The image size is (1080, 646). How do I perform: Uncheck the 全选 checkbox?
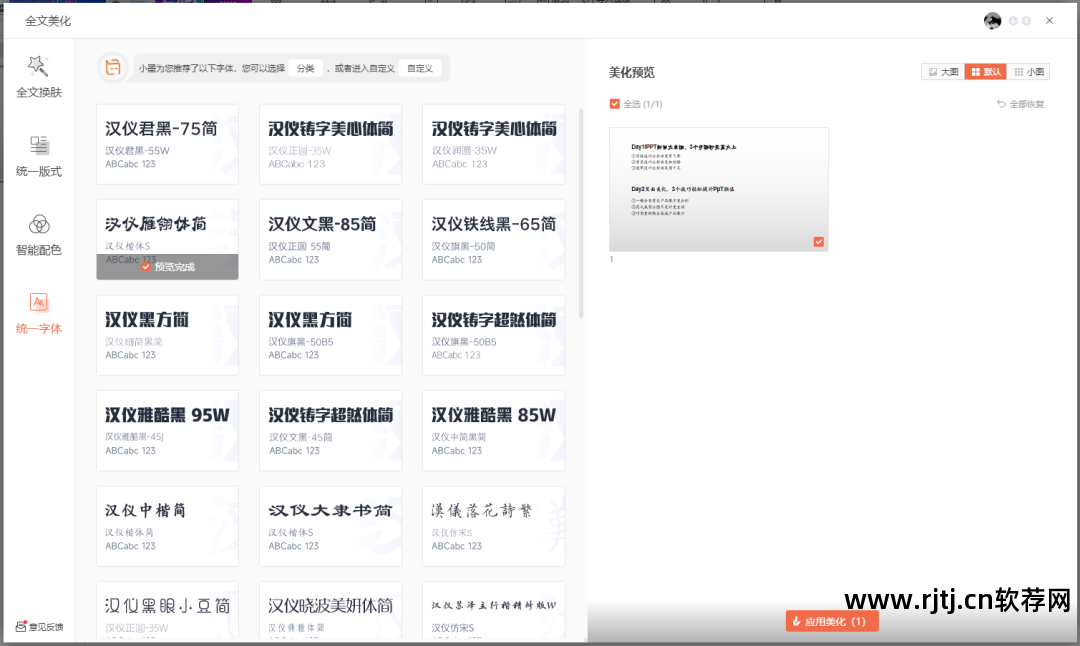(614, 103)
